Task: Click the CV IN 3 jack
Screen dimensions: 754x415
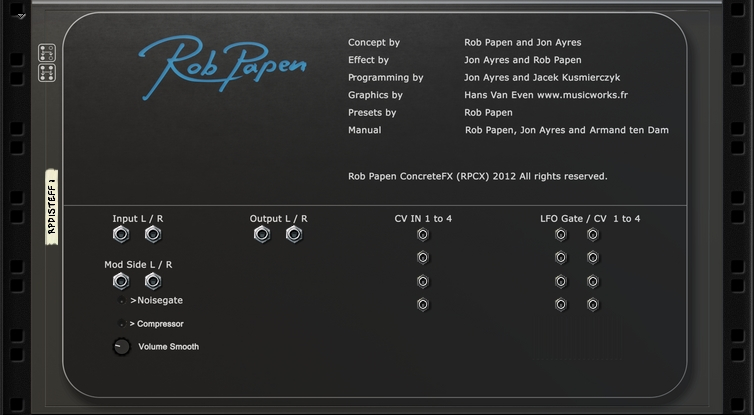Action: click(423, 281)
